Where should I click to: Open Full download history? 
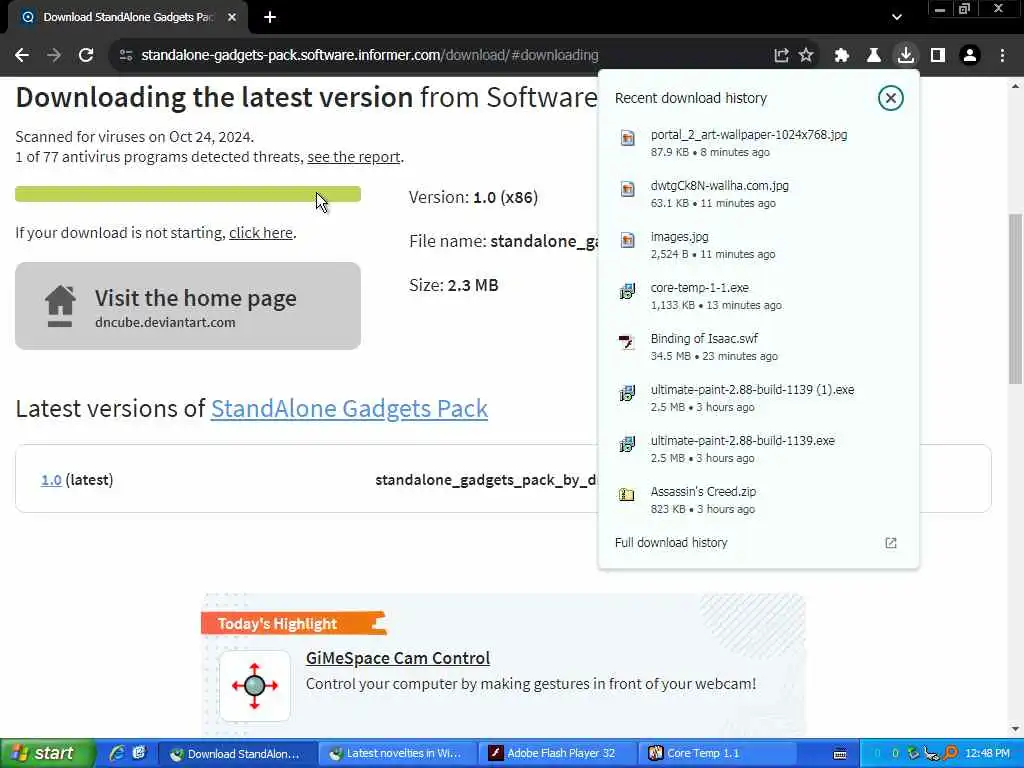tap(671, 543)
